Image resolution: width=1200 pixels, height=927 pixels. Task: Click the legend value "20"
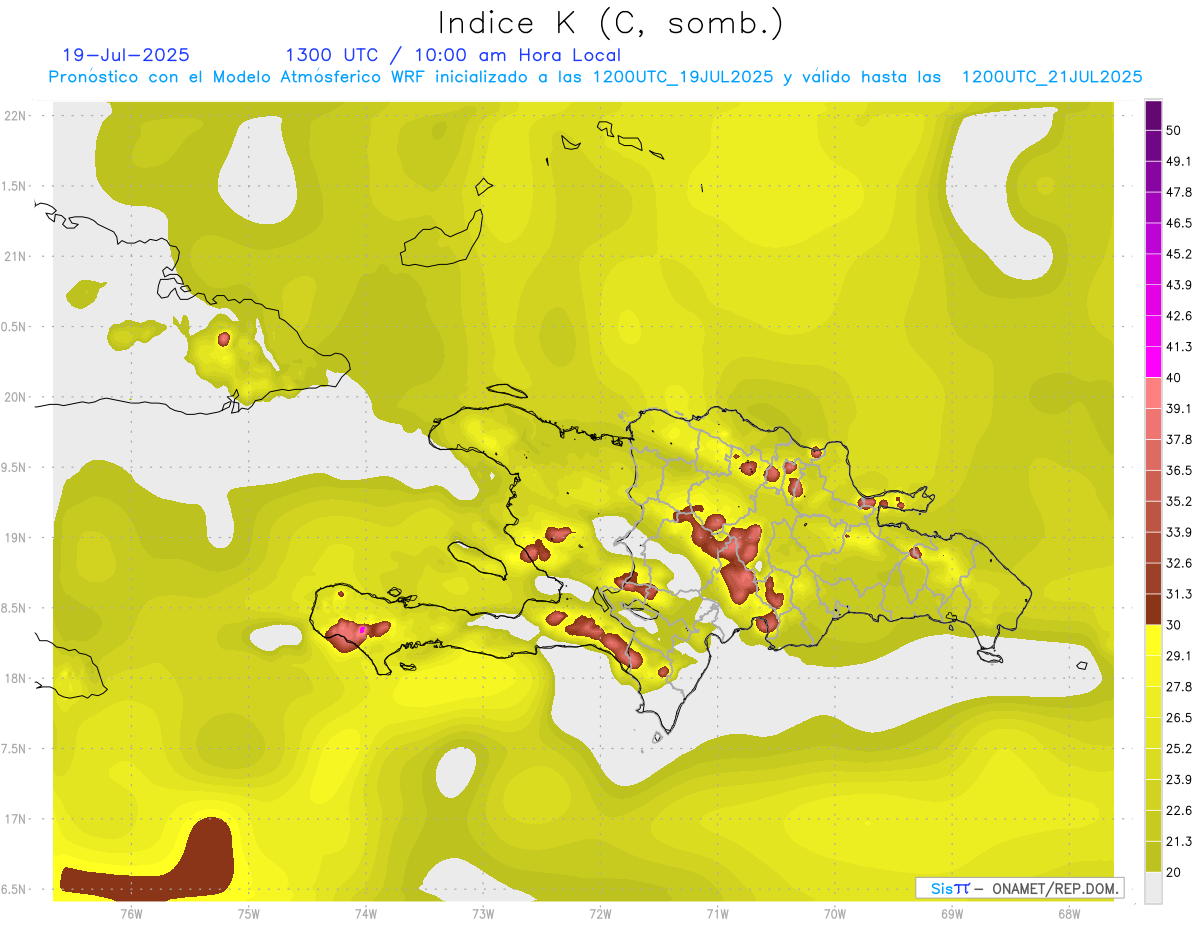pos(1175,872)
